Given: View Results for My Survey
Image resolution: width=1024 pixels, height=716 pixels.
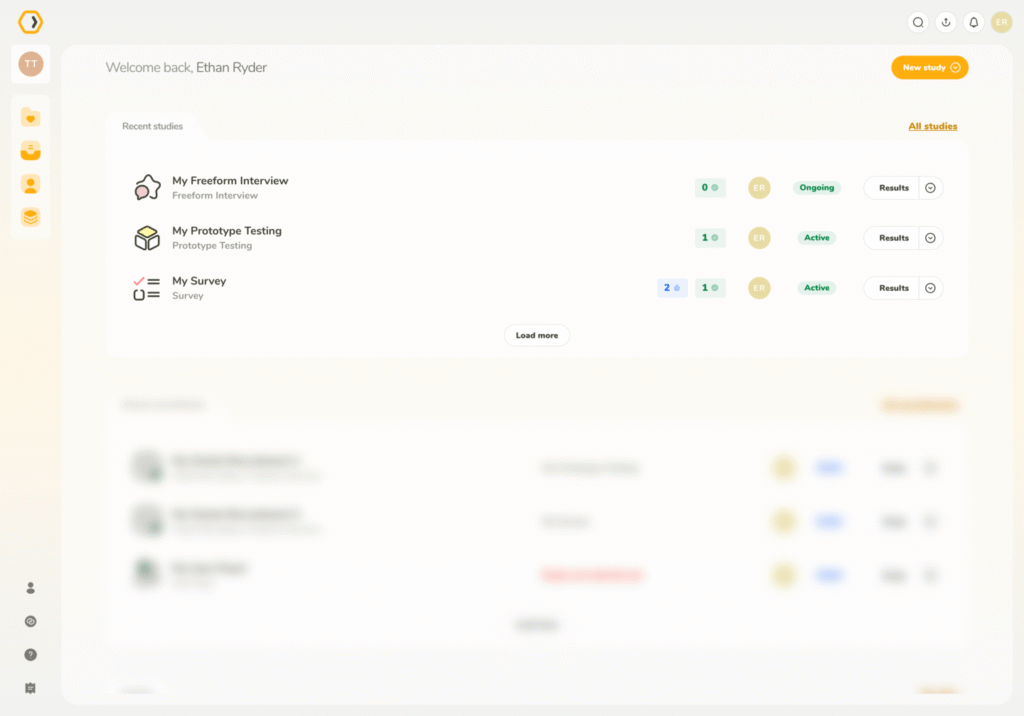Looking at the screenshot, I should pyautogui.click(x=893, y=288).
